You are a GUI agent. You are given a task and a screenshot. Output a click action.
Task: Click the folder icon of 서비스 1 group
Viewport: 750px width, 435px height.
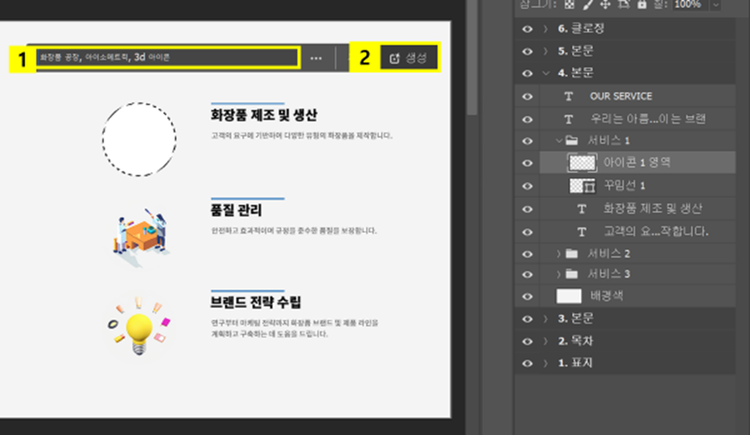click(572, 140)
